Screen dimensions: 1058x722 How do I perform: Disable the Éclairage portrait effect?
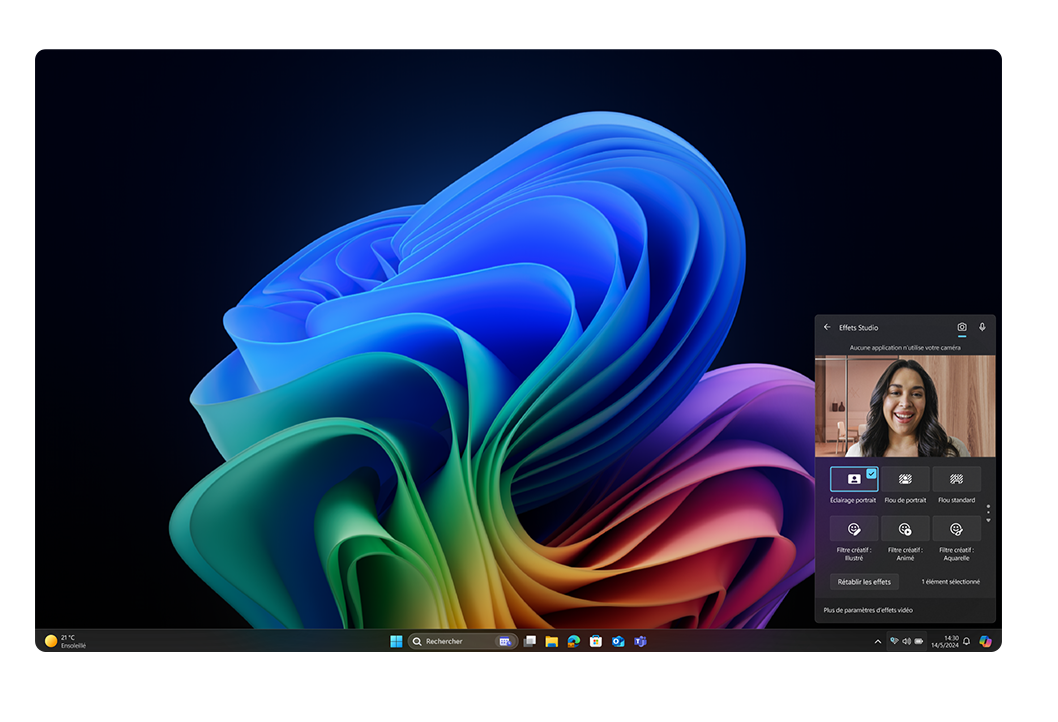tap(853, 479)
